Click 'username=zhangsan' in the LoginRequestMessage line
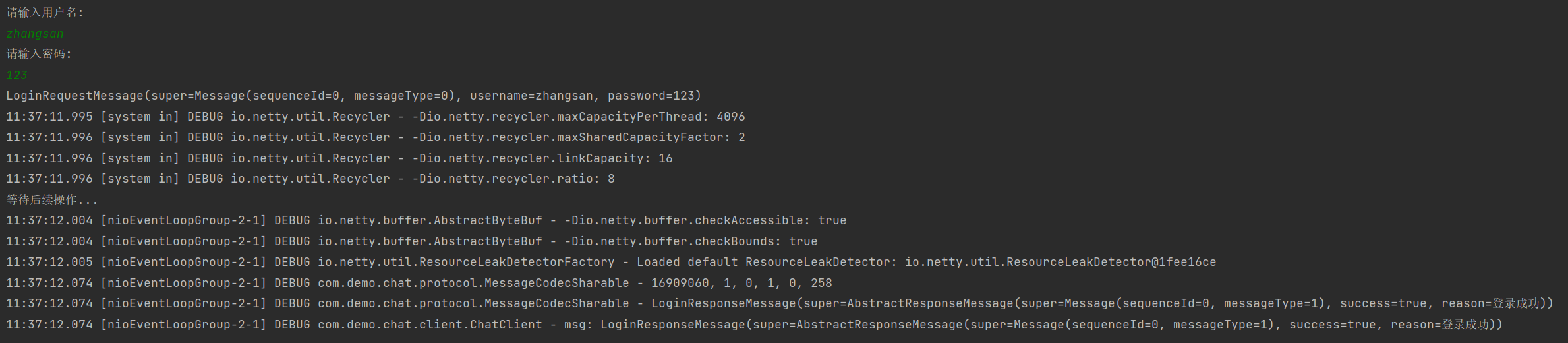Screen dimensions: 1568x343 pyautogui.click(x=531, y=96)
